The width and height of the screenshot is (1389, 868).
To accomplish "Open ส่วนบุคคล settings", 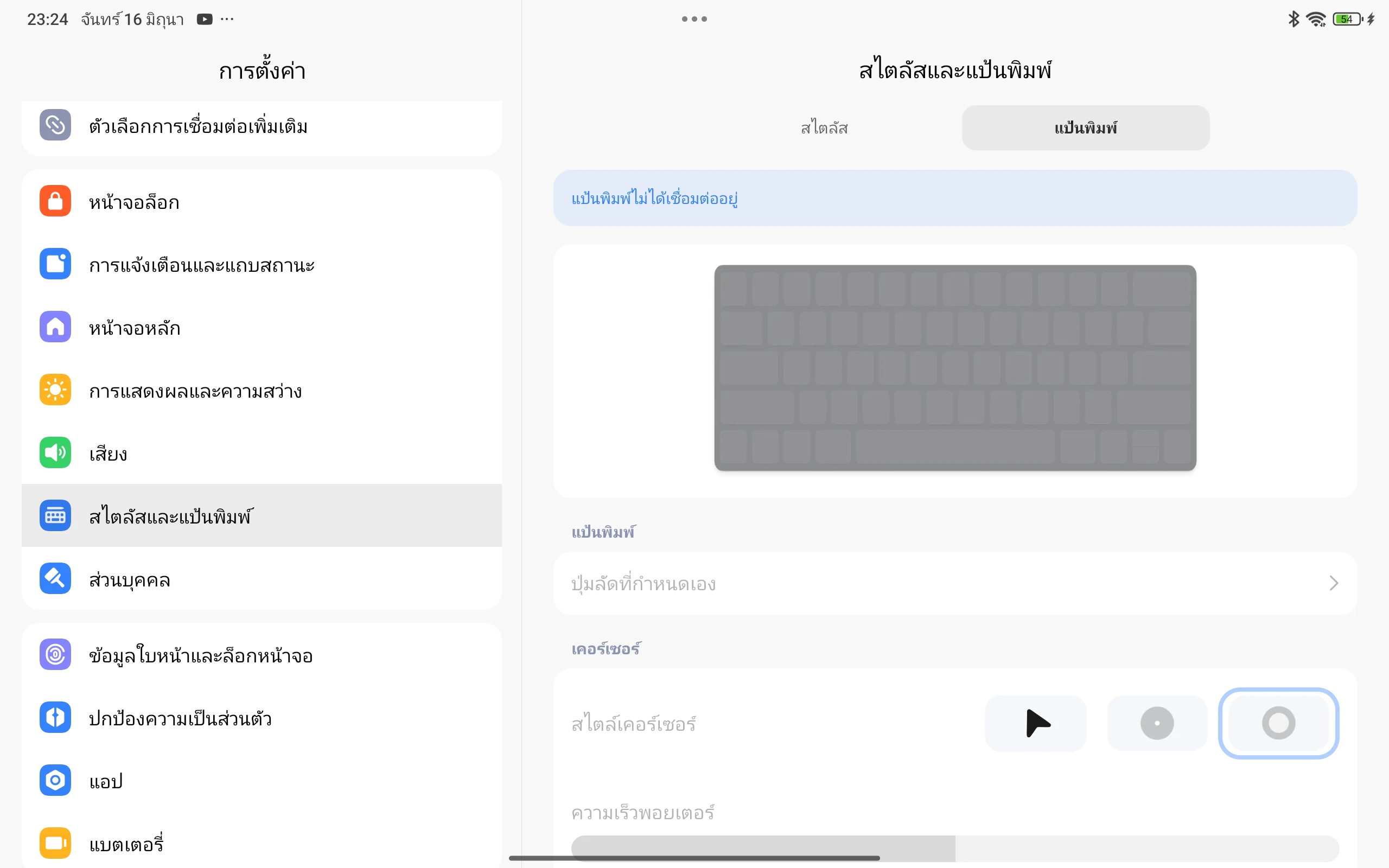I will (262, 578).
